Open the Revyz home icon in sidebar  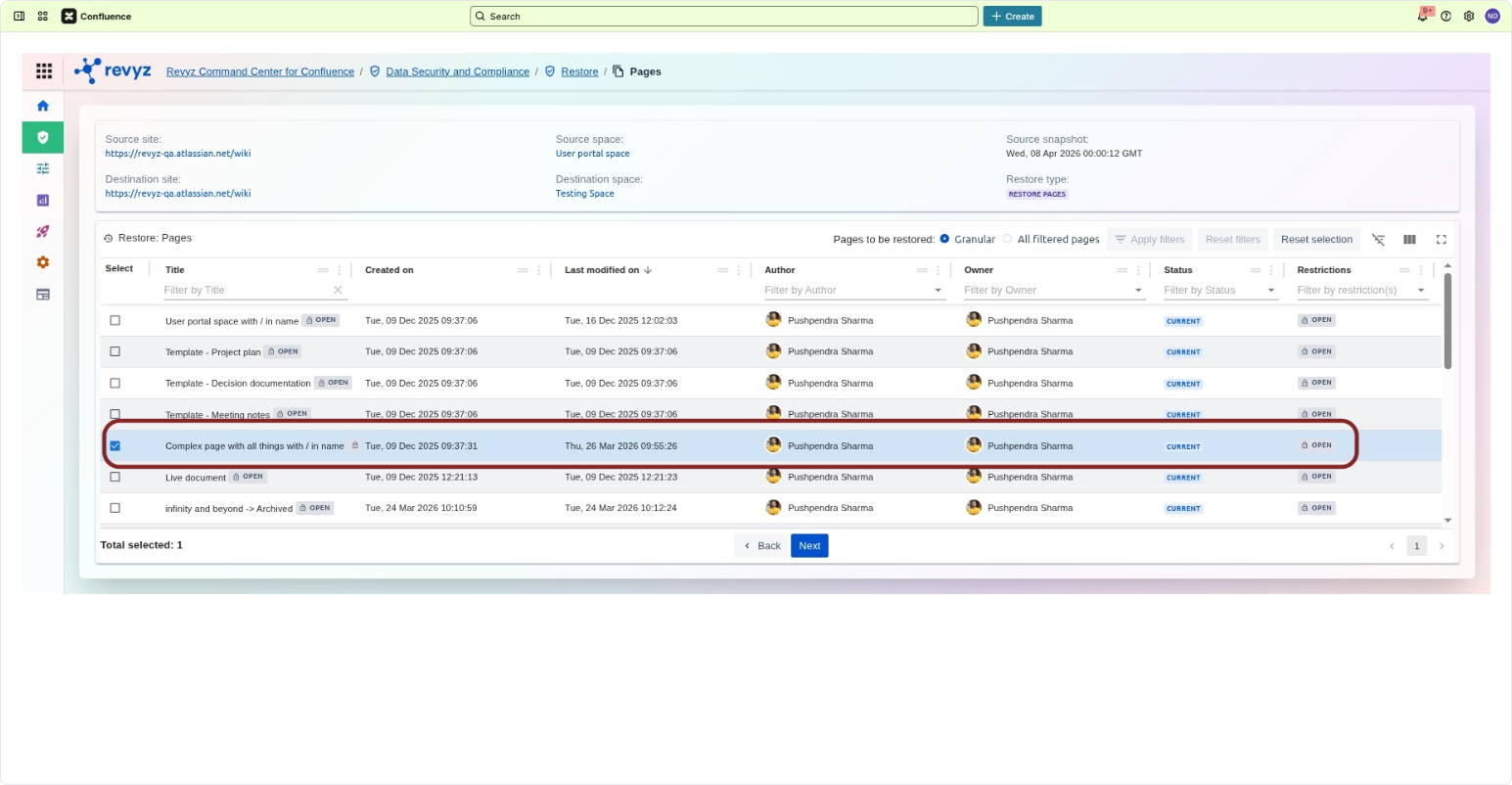click(43, 106)
